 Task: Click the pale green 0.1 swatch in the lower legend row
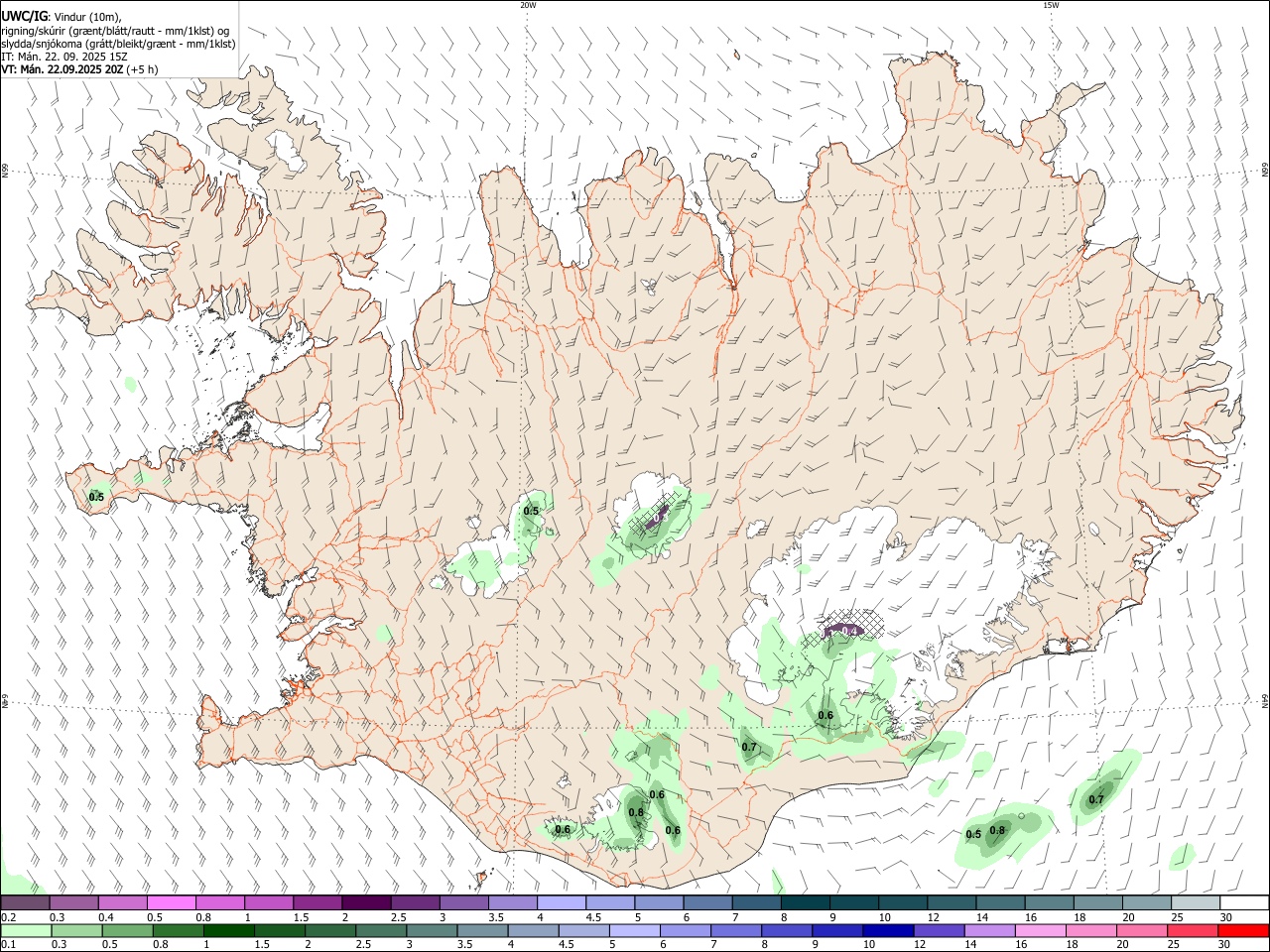click(x=27, y=930)
